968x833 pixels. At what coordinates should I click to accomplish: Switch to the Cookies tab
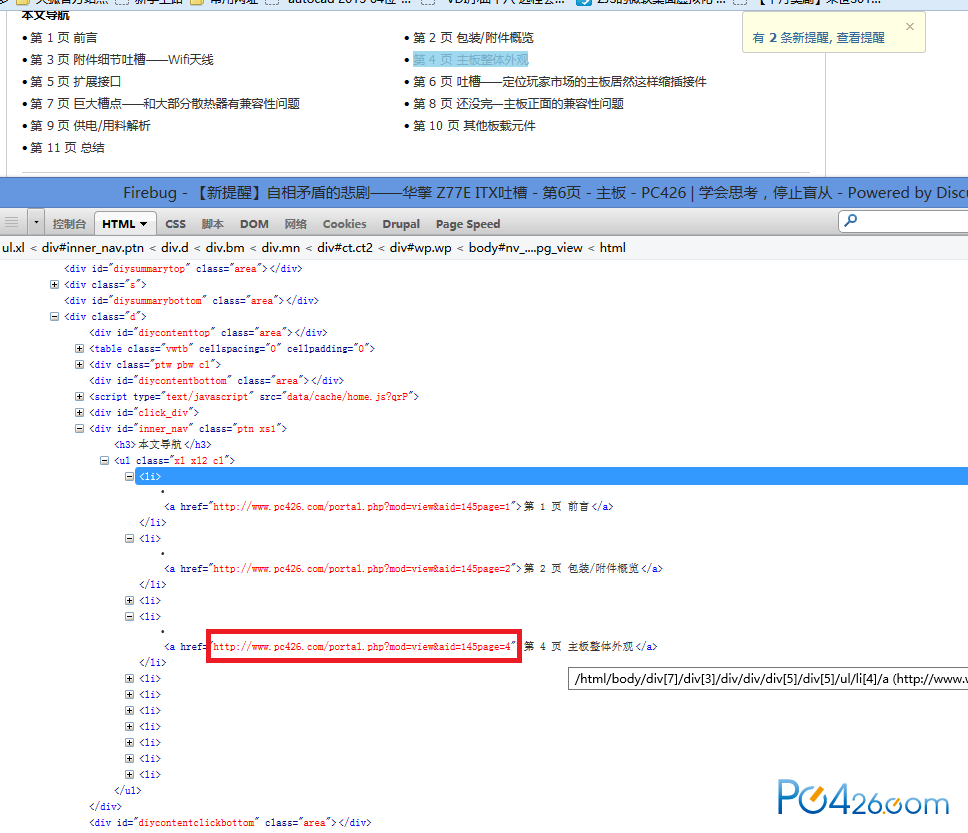click(344, 224)
